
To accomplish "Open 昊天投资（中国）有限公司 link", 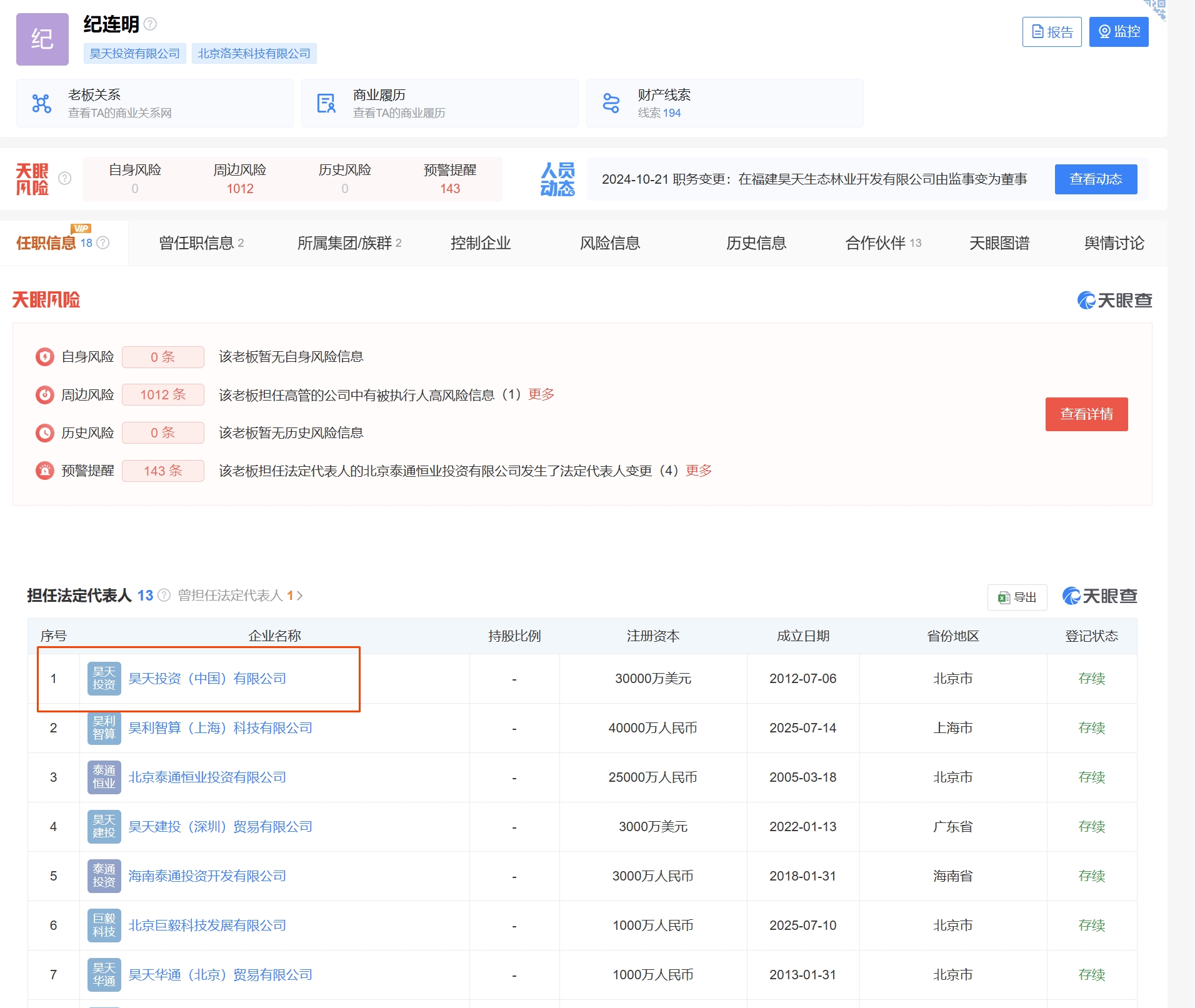I will [207, 679].
